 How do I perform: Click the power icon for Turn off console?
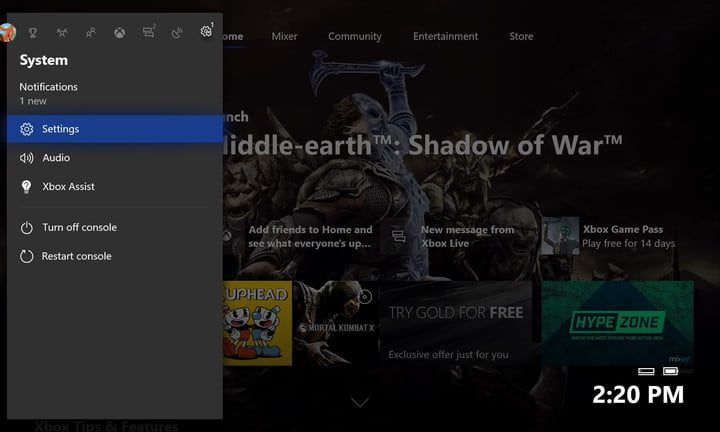[x=27, y=228]
